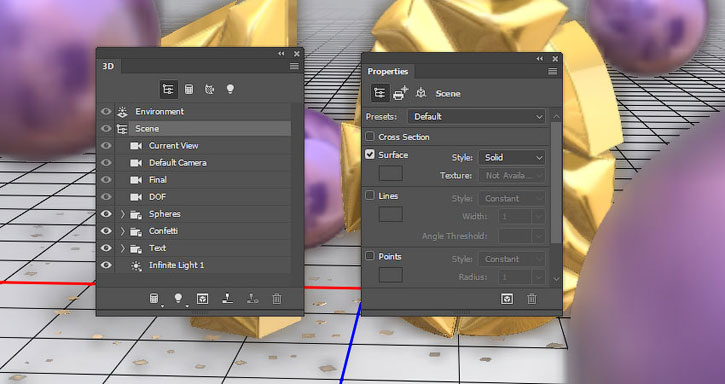The image size is (725, 384).
Task: Click the Surface color swatch
Action: pyautogui.click(x=391, y=173)
